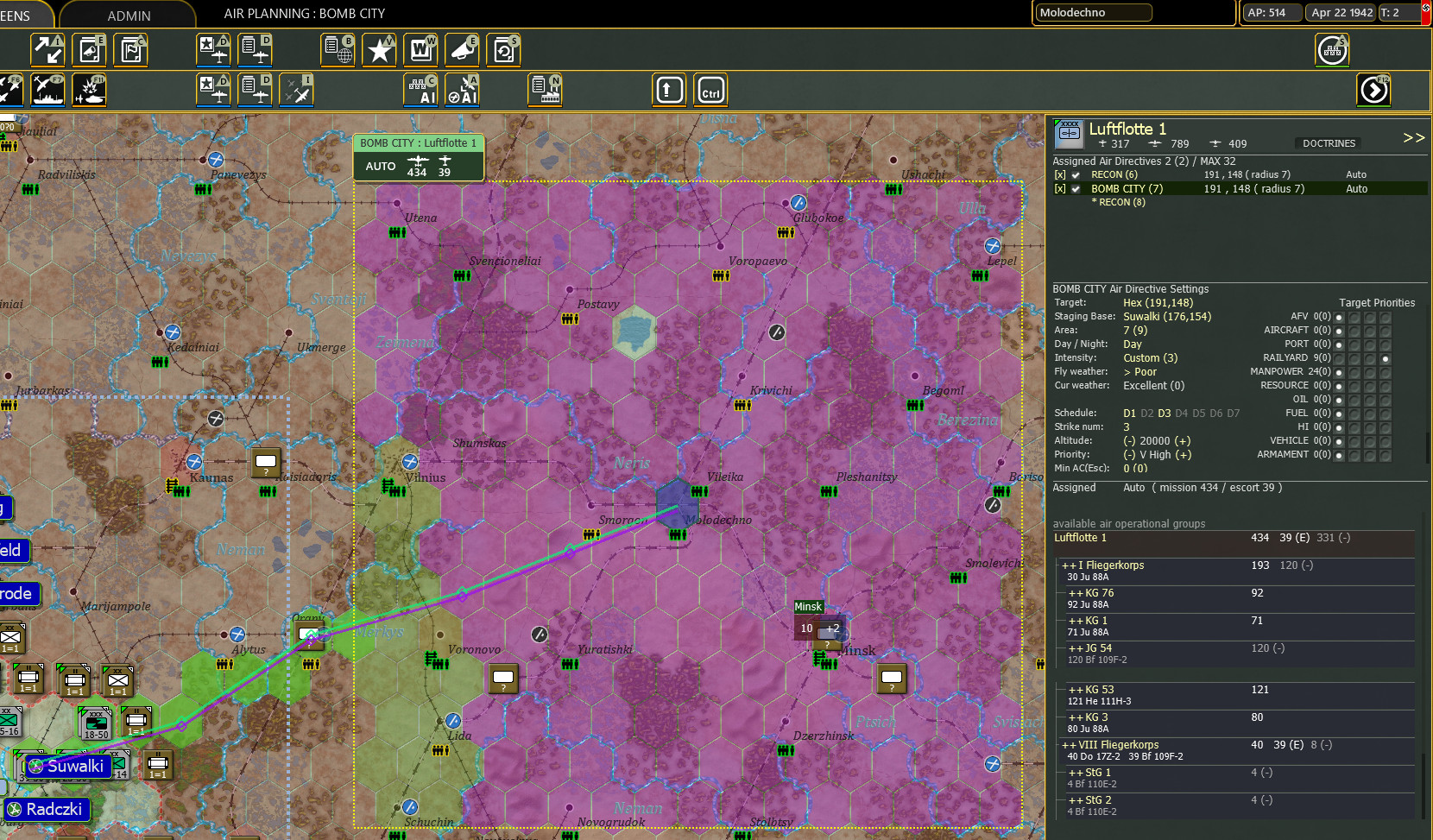Click the air doctrine star-plane icon in top row
The image size is (1433, 840).
point(213,50)
